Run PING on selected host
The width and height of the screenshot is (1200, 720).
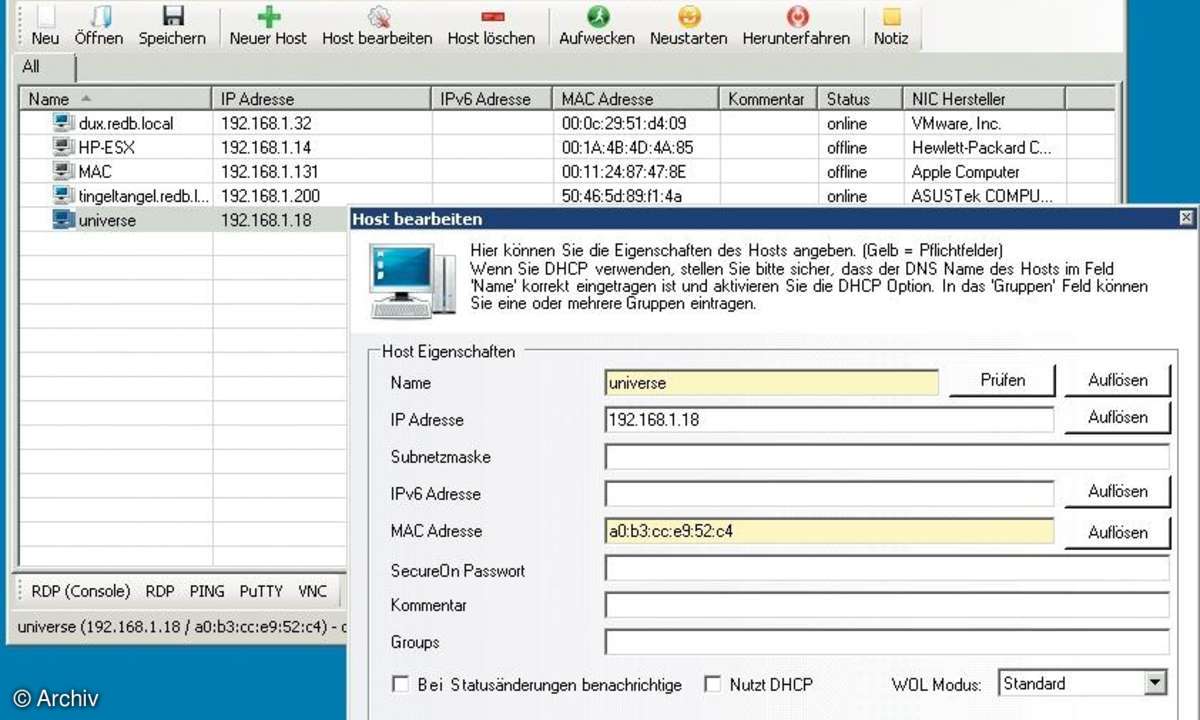[207, 591]
